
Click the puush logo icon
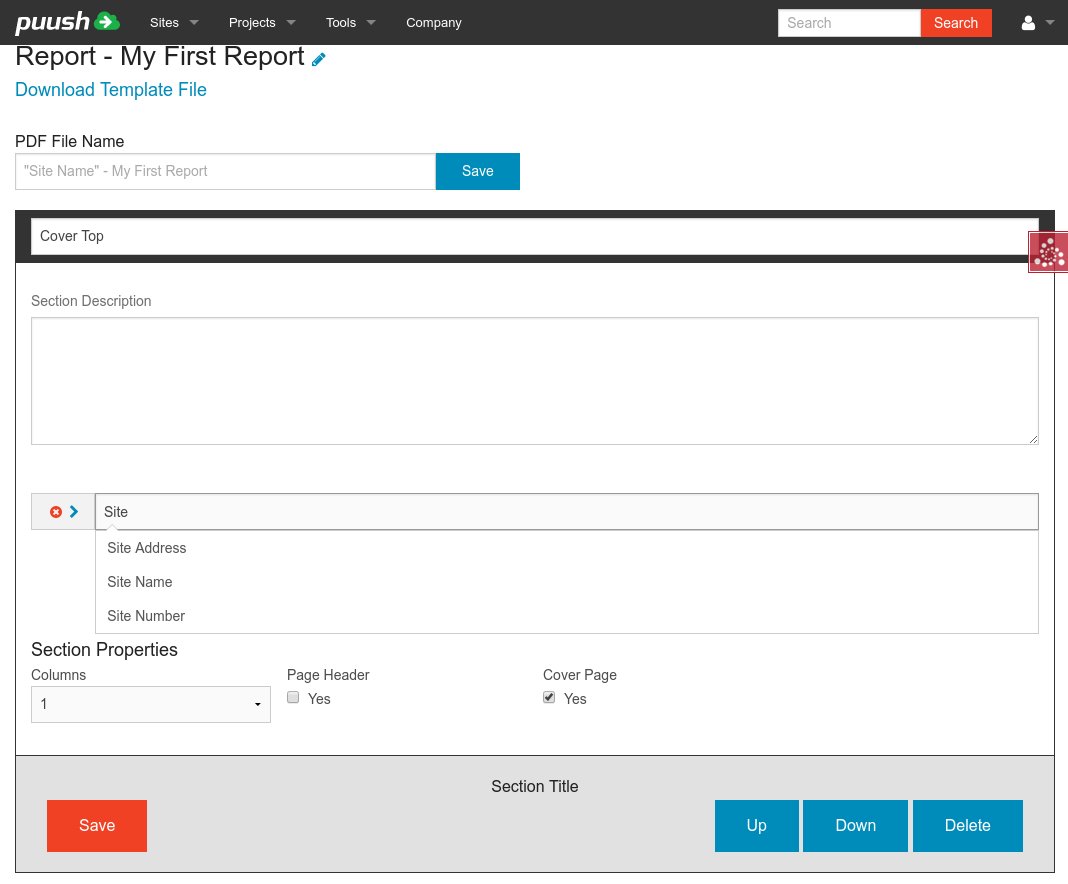pyautogui.click(x=67, y=22)
